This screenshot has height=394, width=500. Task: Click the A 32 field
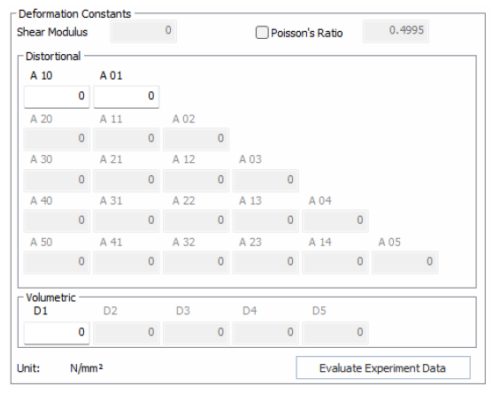[x=196, y=262]
